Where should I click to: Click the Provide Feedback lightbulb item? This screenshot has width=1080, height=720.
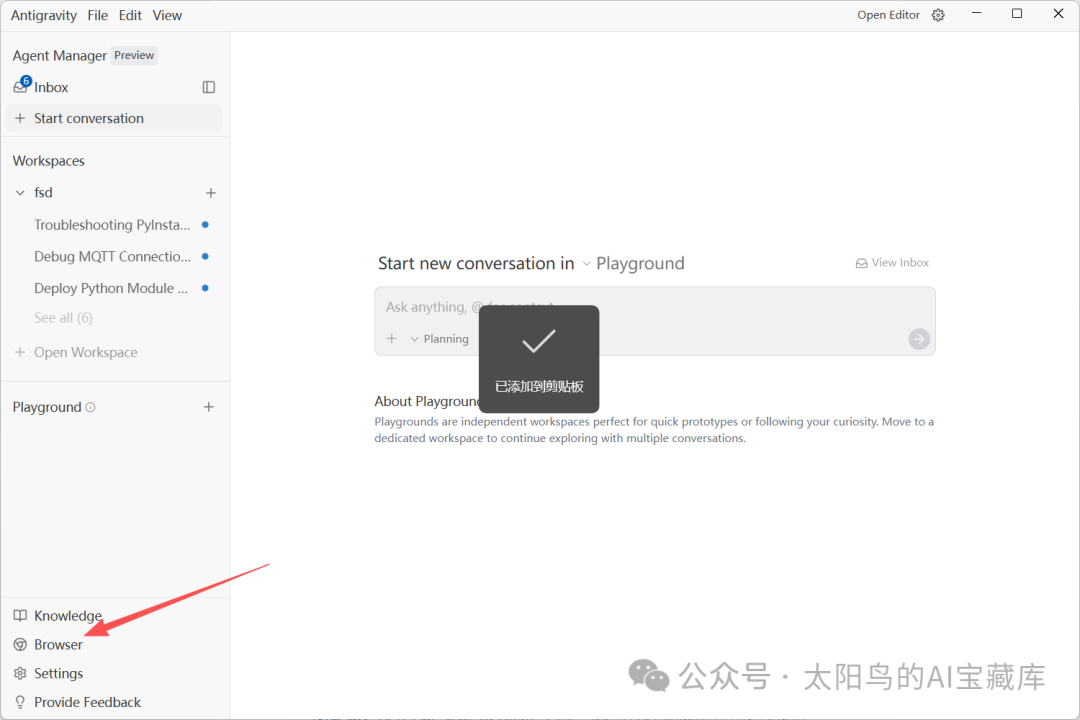click(76, 701)
